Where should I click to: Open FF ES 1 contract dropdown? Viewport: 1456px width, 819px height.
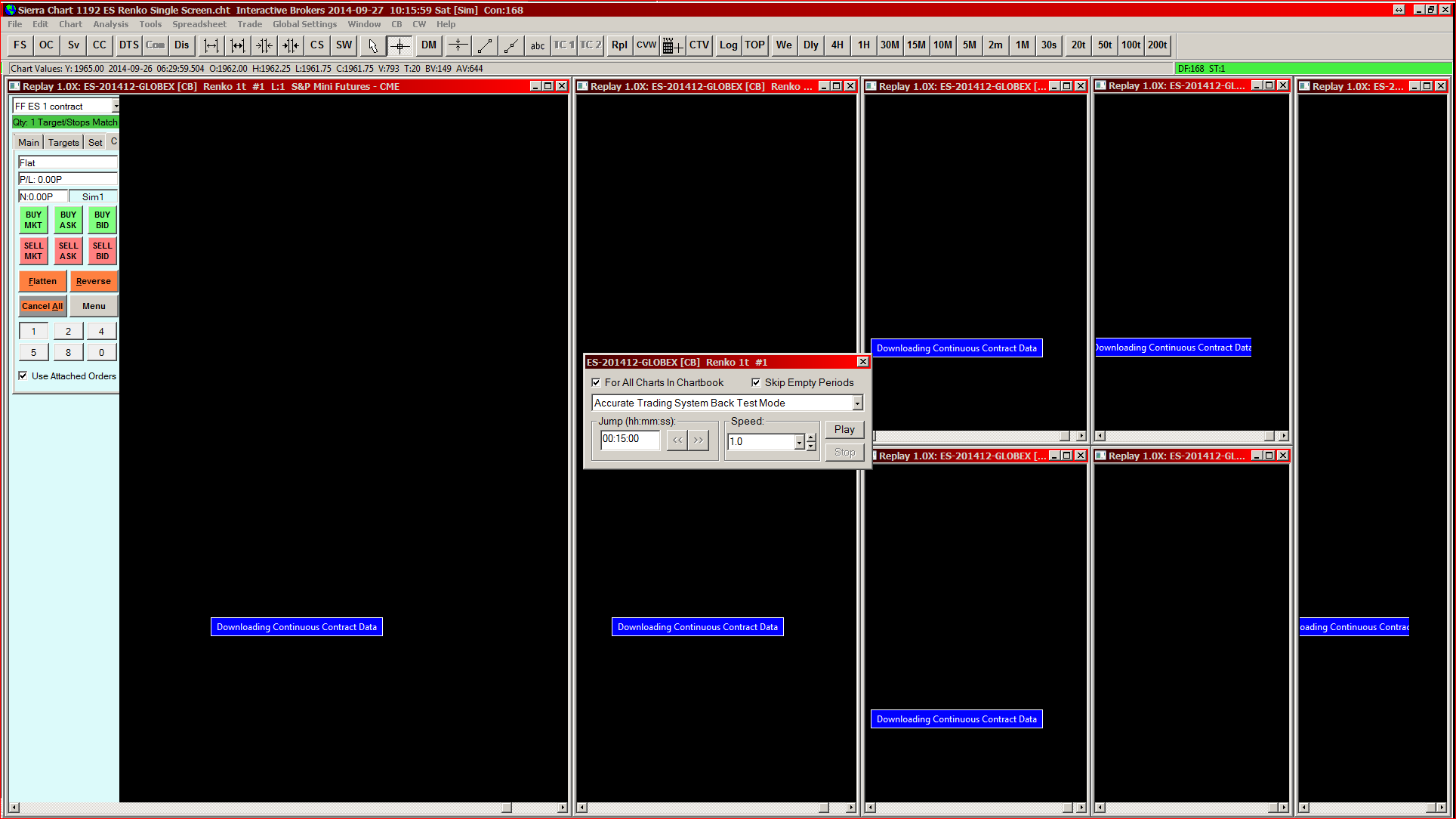(116, 107)
